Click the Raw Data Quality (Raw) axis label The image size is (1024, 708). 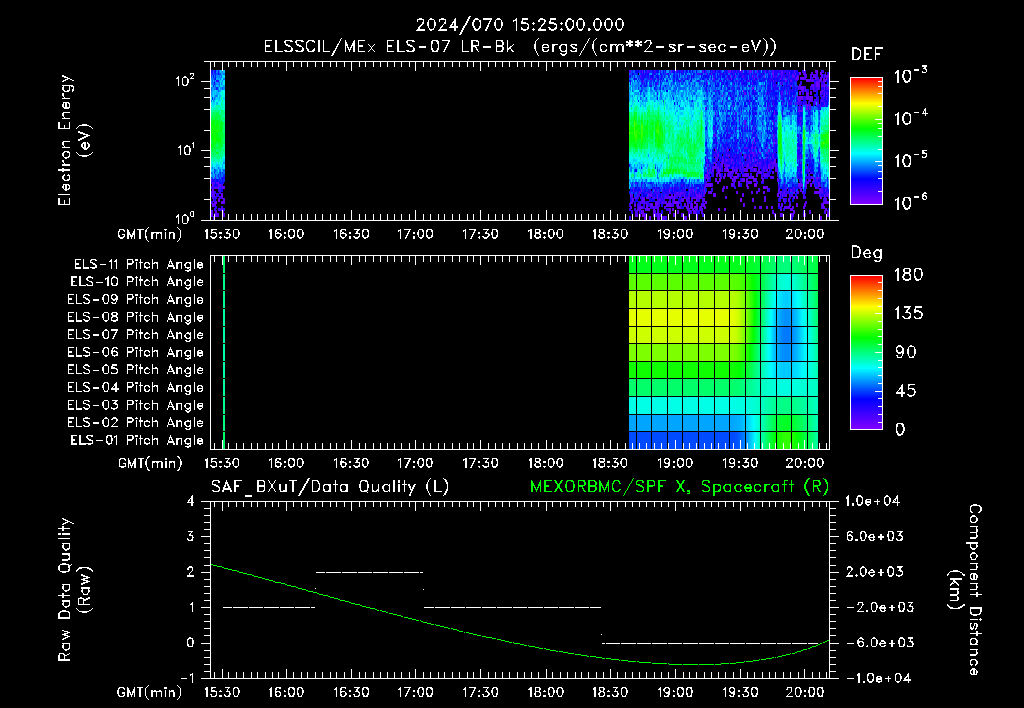click(74, 590)
